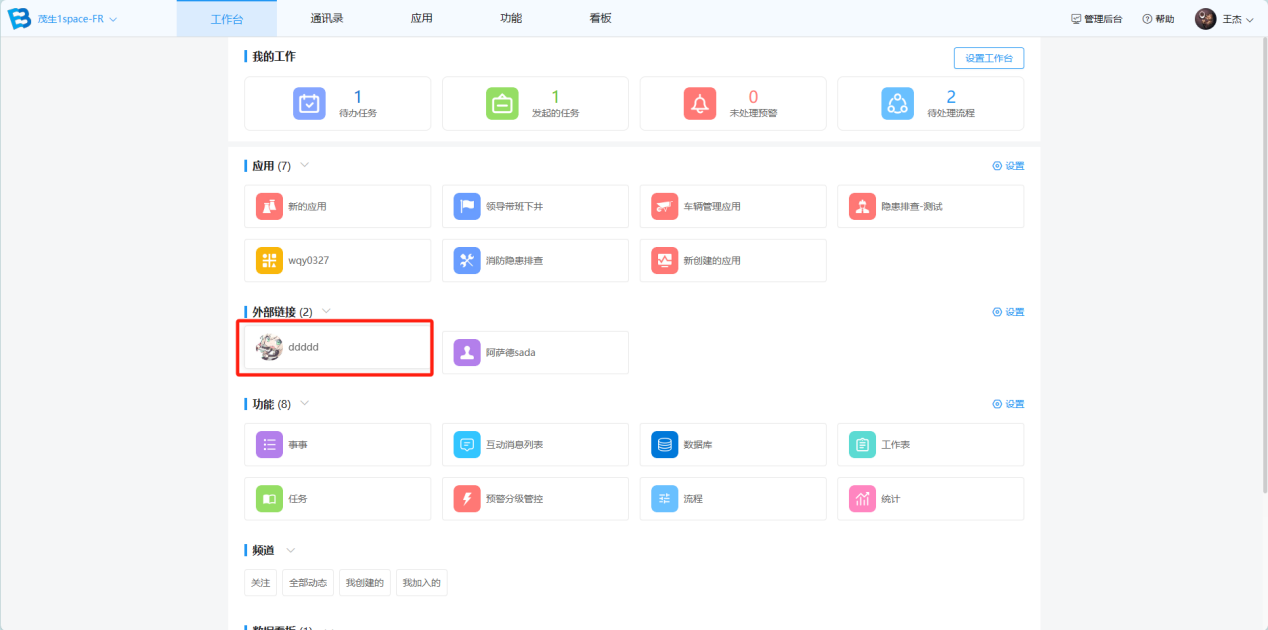Collapse the 应用 (7) section
This screenshot has height=630, width=1268.
[305, 165]
